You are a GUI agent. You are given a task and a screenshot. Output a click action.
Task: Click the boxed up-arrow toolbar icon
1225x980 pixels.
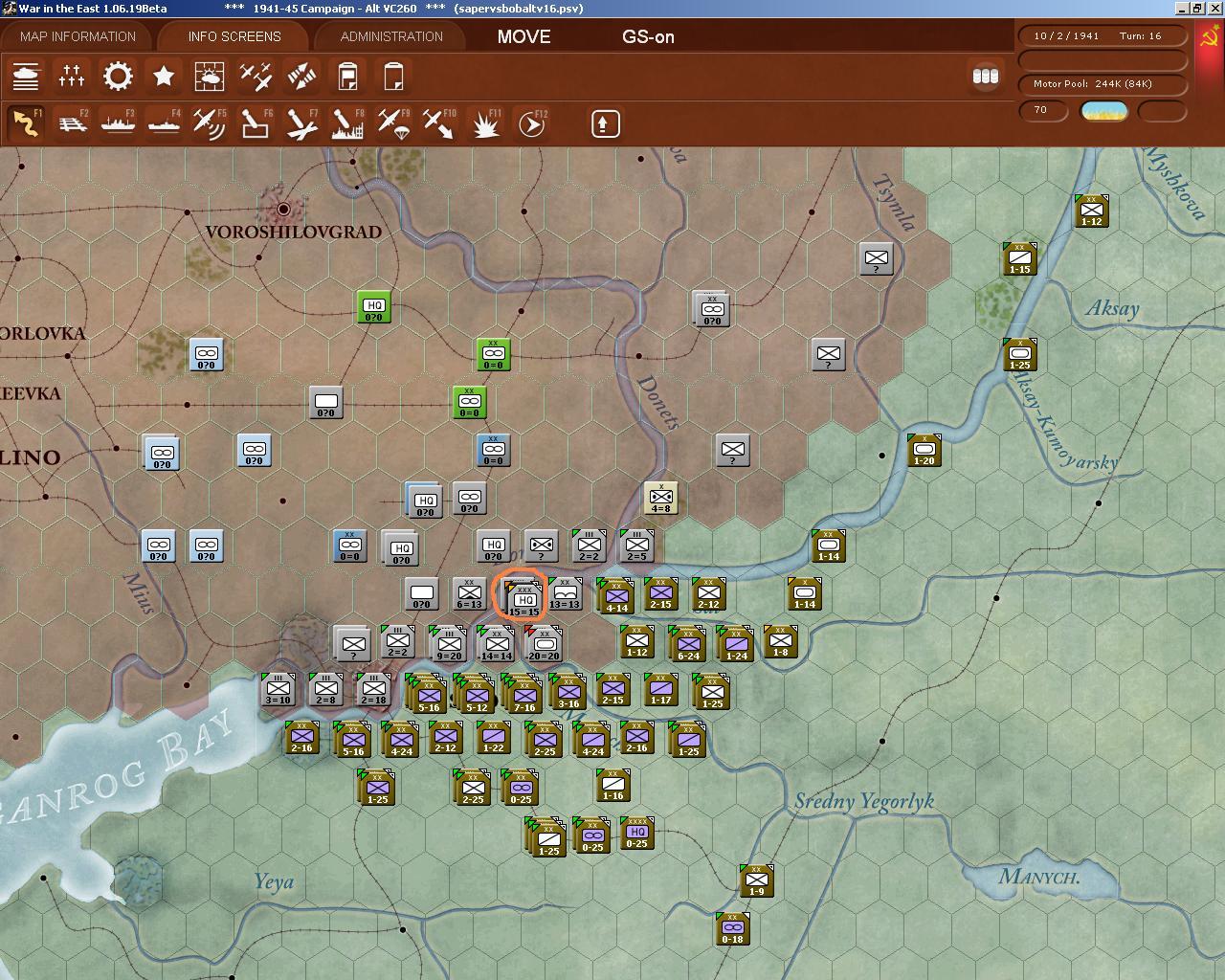pyautogui.click(x=605, y=123)
